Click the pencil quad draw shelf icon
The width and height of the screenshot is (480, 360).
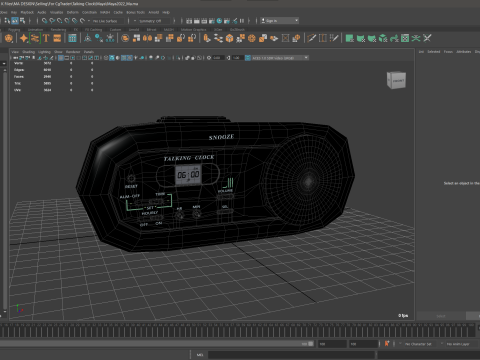pos(311,38)
